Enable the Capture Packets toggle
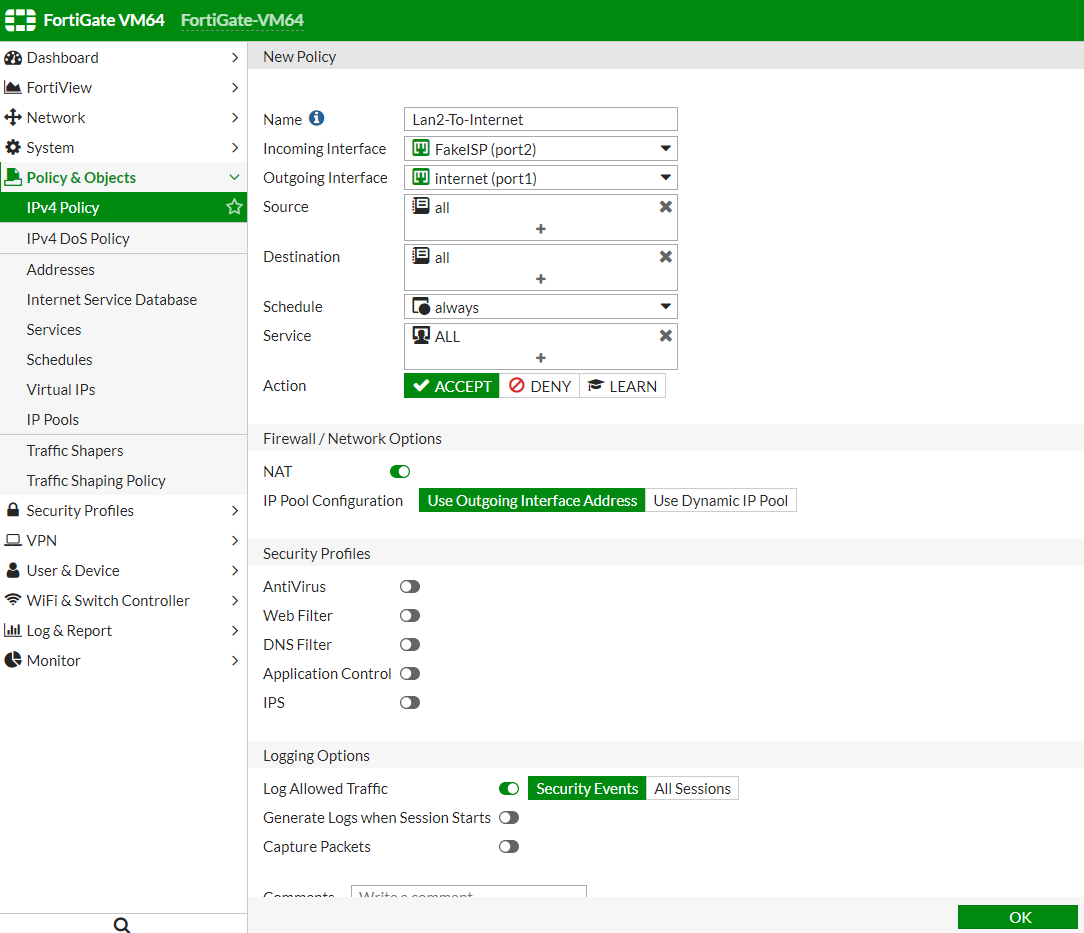Screen dimensions: 1084x933 (x=509, y=847)
